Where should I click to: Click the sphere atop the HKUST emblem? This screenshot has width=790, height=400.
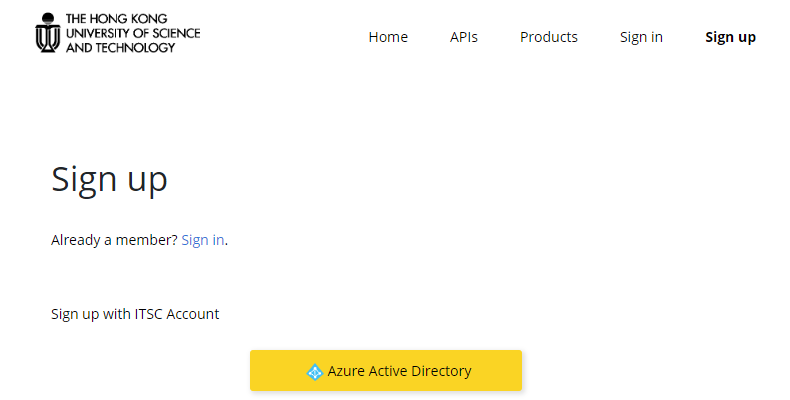pos(48,18)
